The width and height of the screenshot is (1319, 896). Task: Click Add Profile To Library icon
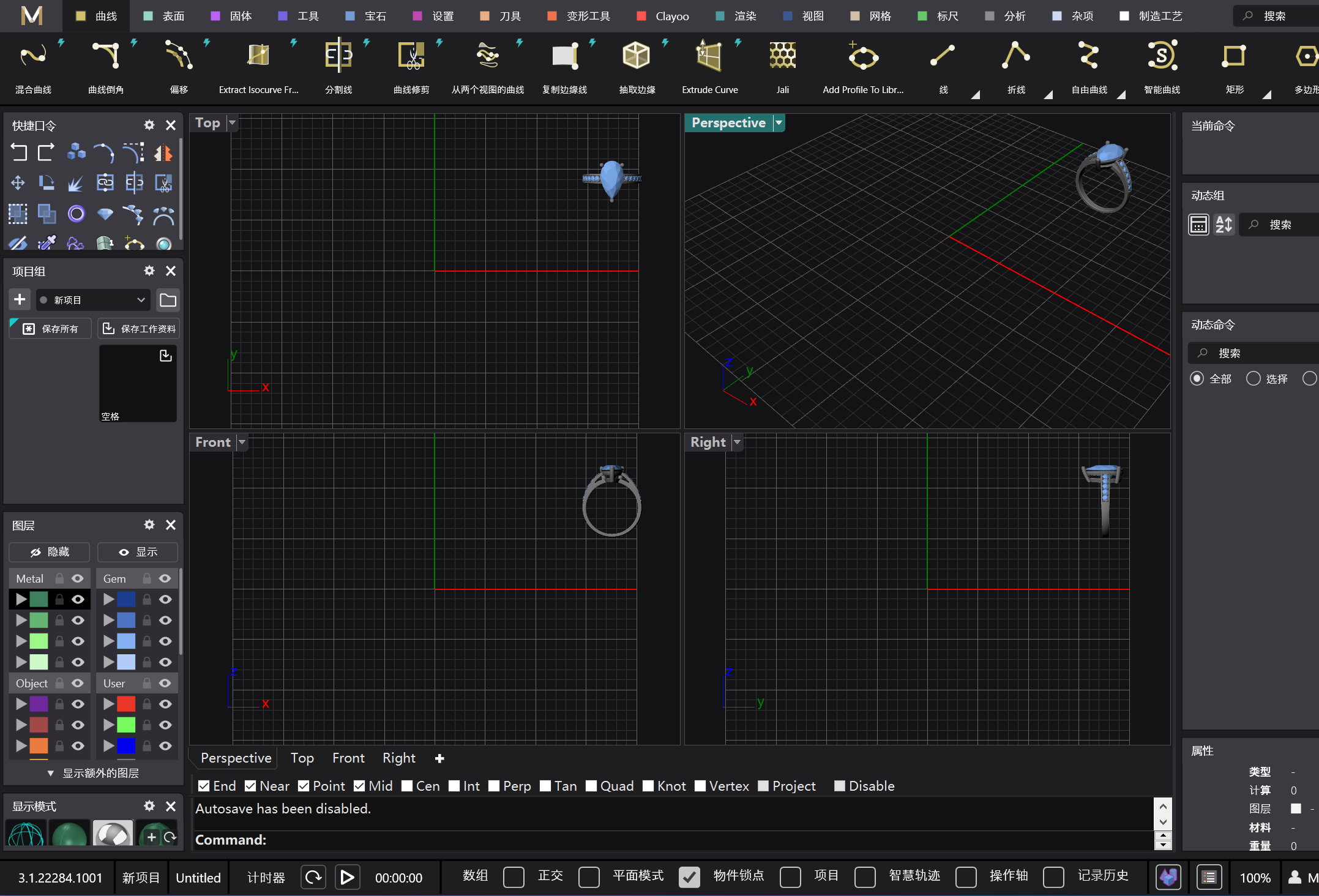(x=863, y=56)
